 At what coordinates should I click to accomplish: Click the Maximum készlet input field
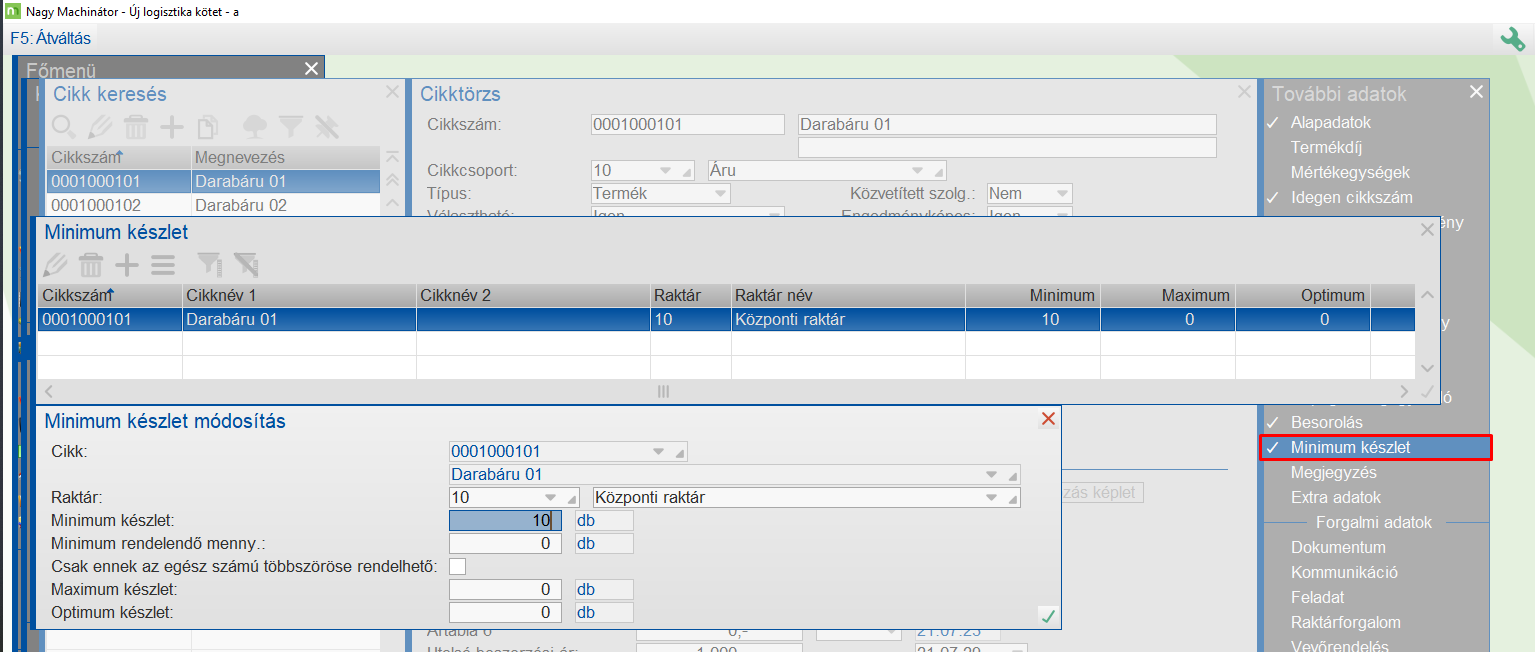click(505, 589)
